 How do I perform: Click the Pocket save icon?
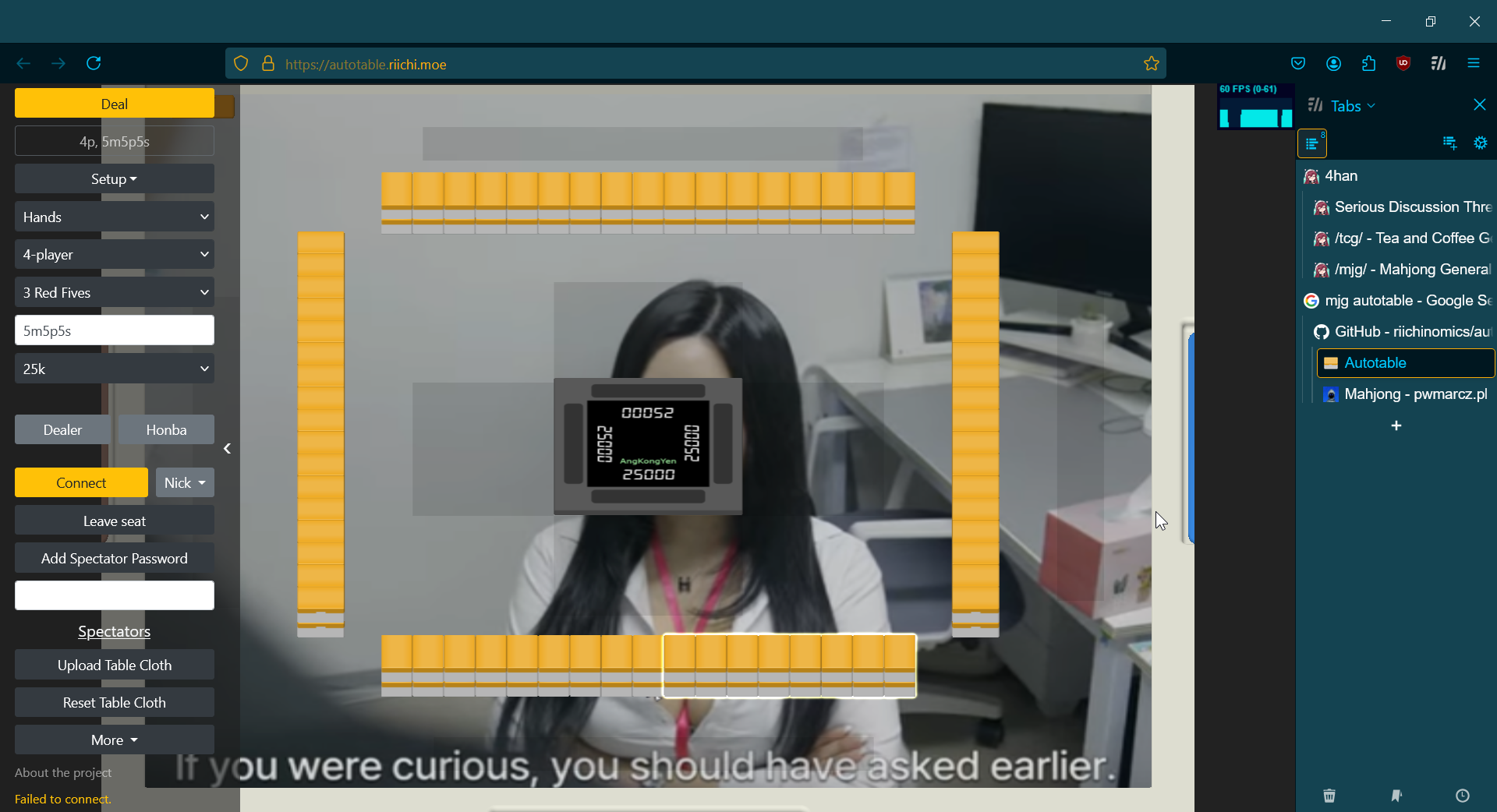tap(1298, 63)
